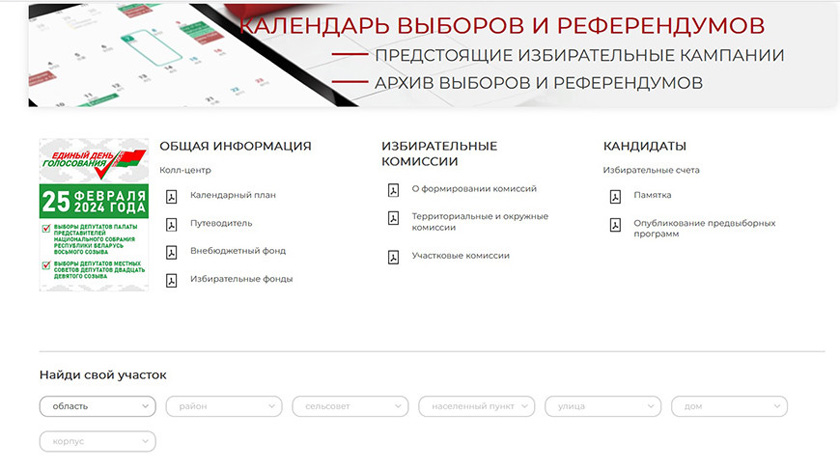This screenshot has width=840, height=469.
Task: Open Предстоящие избирательные кампании
Action: tap(579, 56)
